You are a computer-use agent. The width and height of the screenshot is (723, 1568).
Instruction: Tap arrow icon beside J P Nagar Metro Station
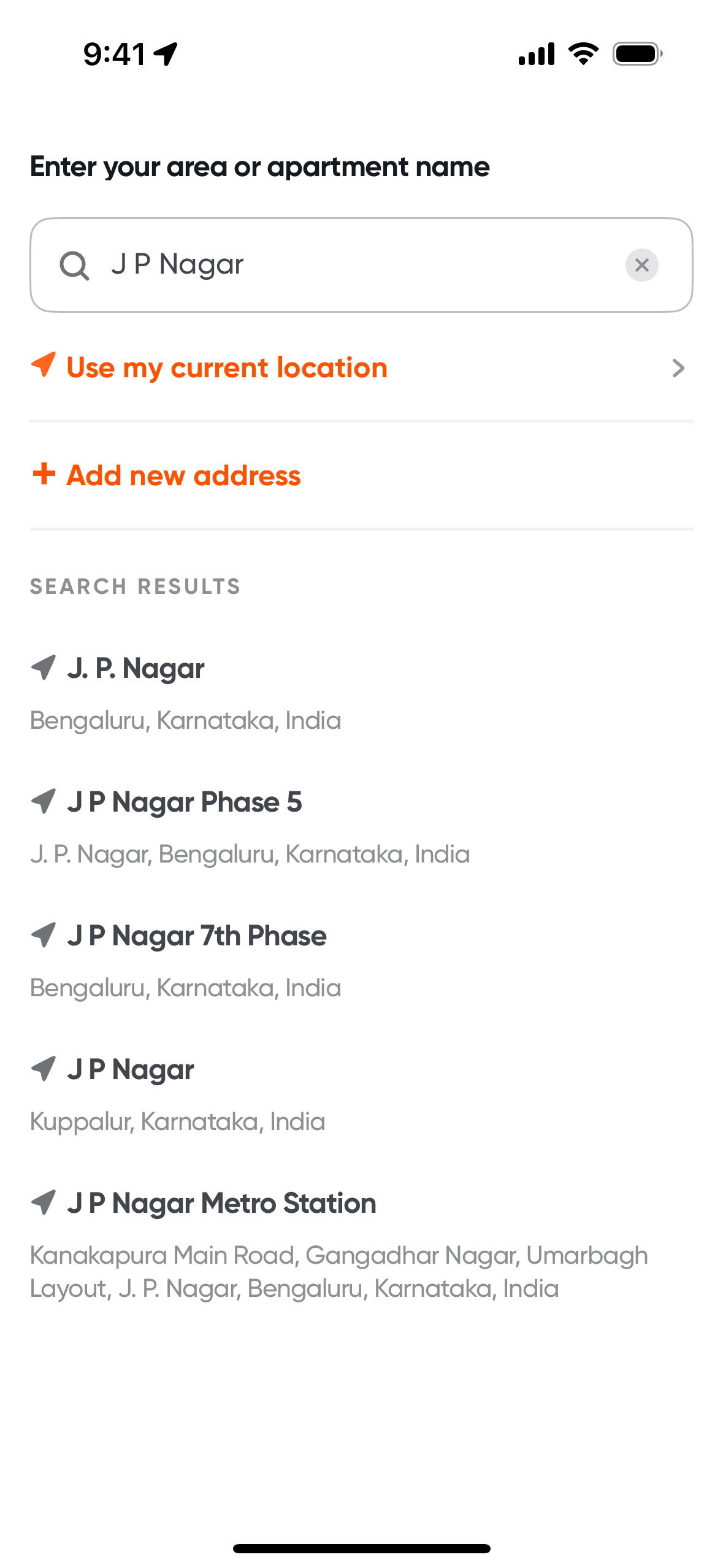(44, 1202)
